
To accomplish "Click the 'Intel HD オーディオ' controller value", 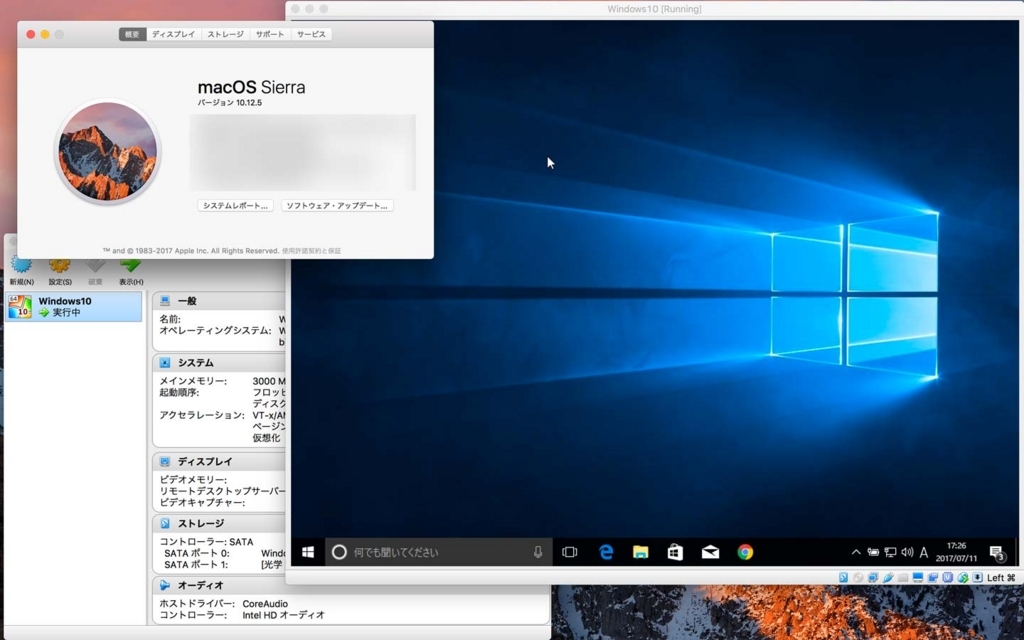I will pyautogui.click(x=283, y=615).
